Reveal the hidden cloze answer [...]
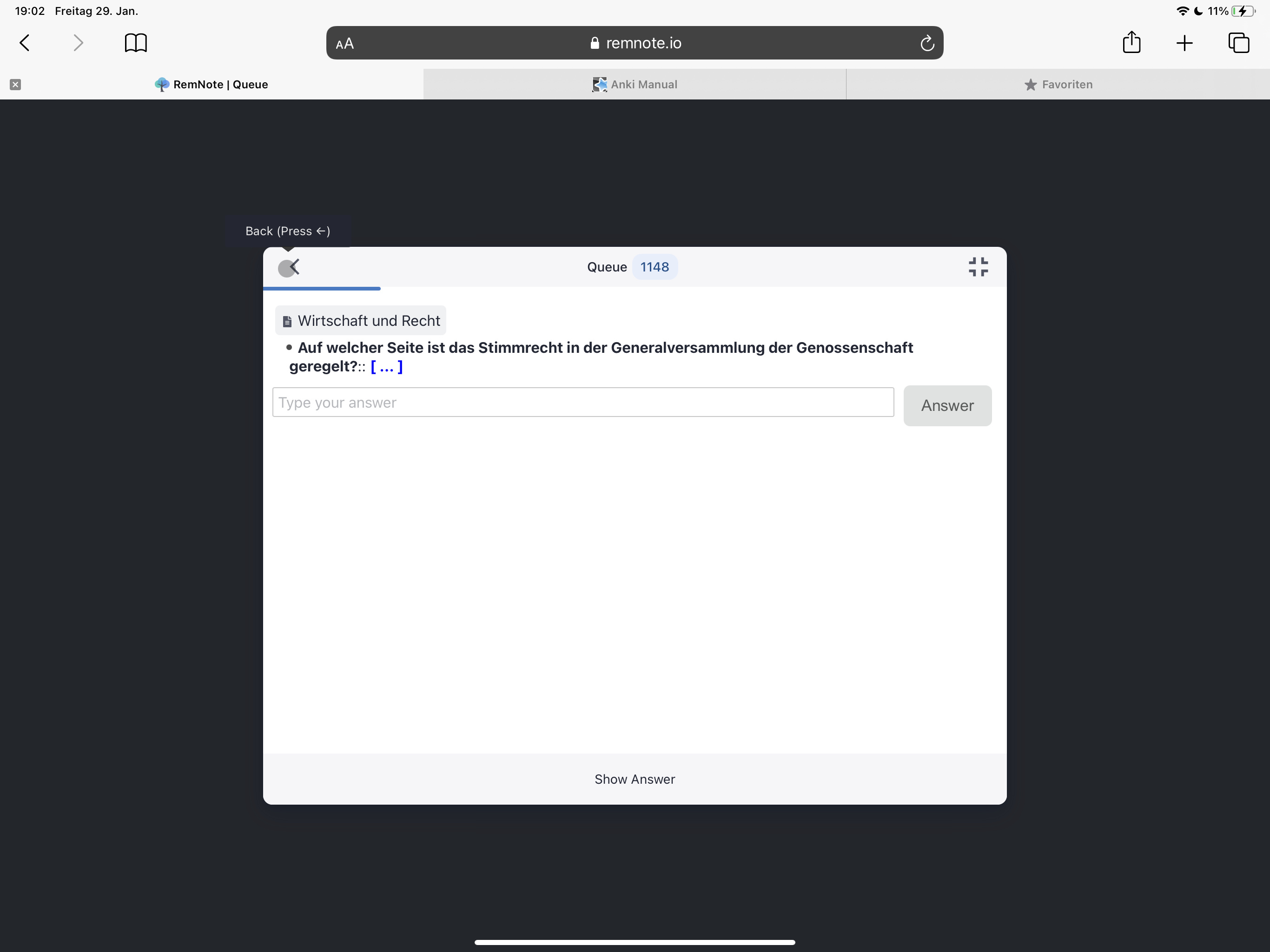 coord(386,367)
